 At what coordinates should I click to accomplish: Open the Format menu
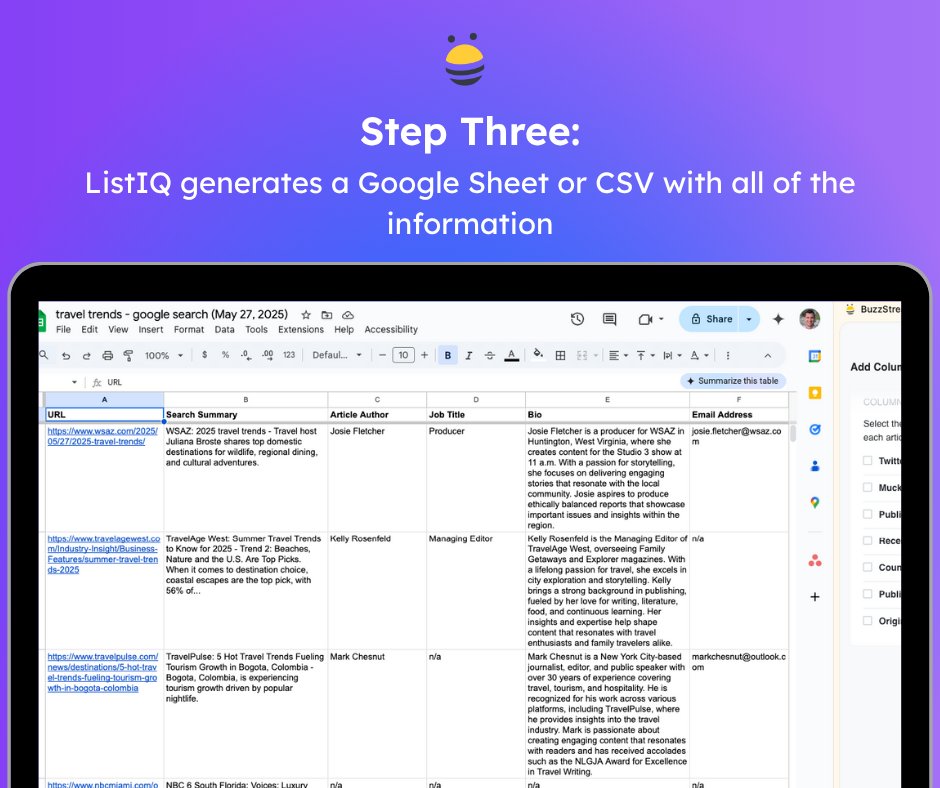click(x=189, y=330)
